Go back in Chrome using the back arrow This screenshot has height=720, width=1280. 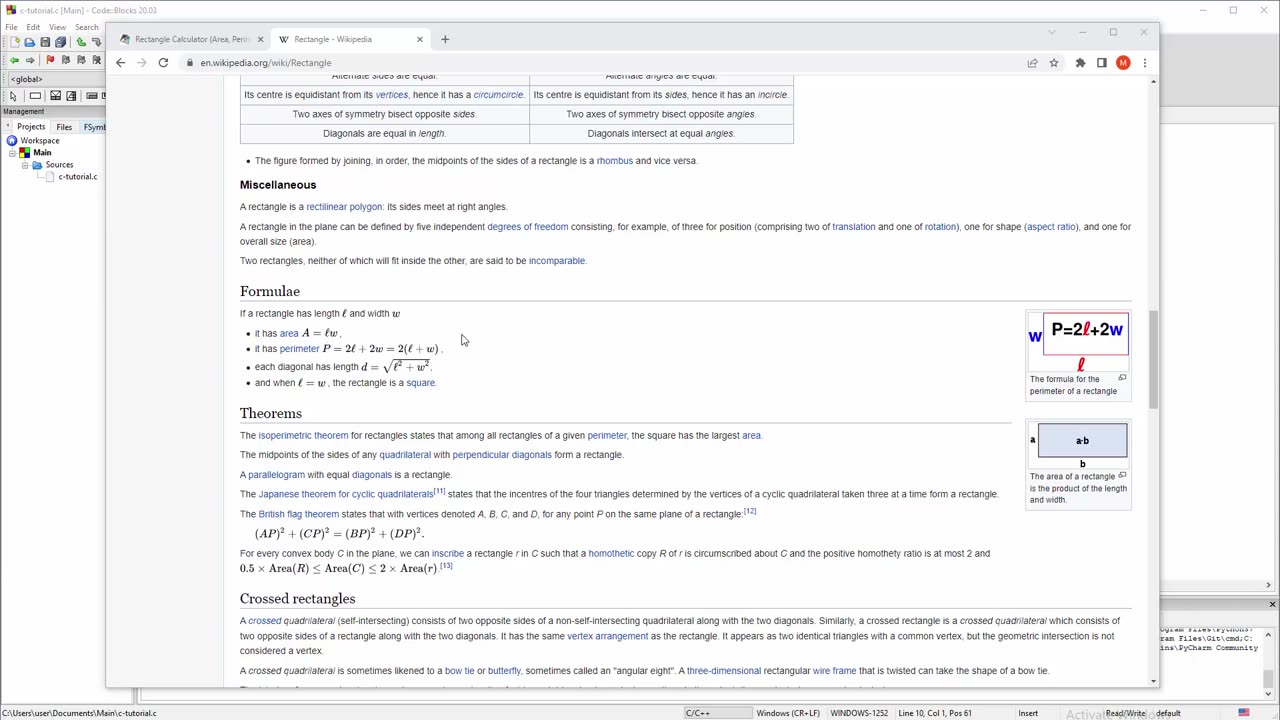[121, 63]
